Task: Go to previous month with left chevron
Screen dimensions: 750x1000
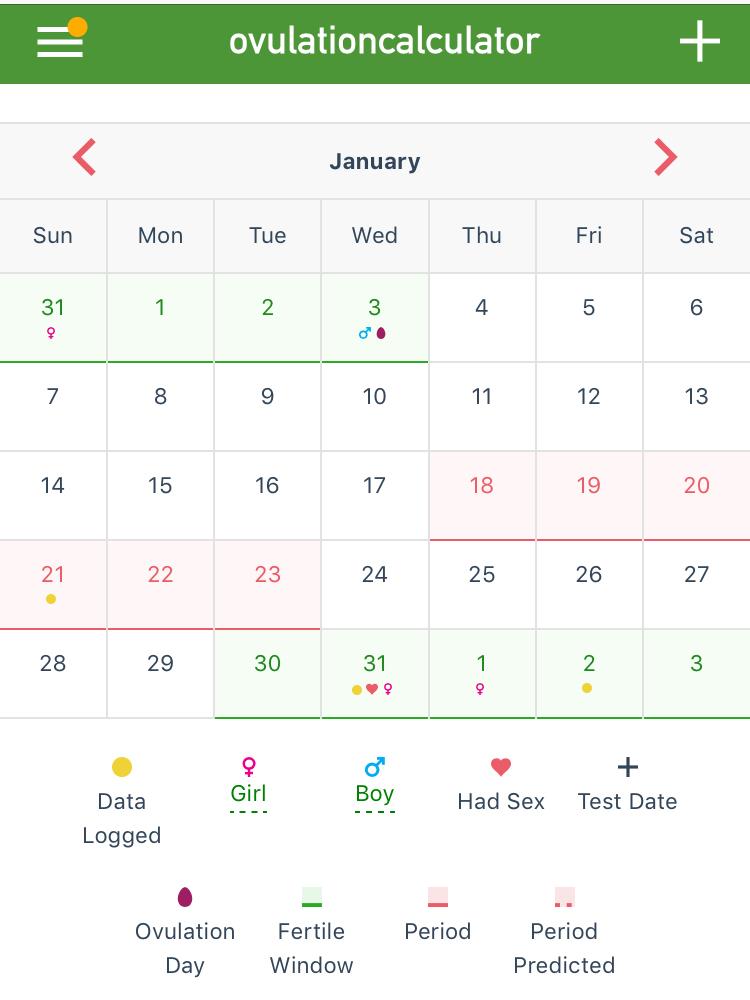Action: coord(84,157)
